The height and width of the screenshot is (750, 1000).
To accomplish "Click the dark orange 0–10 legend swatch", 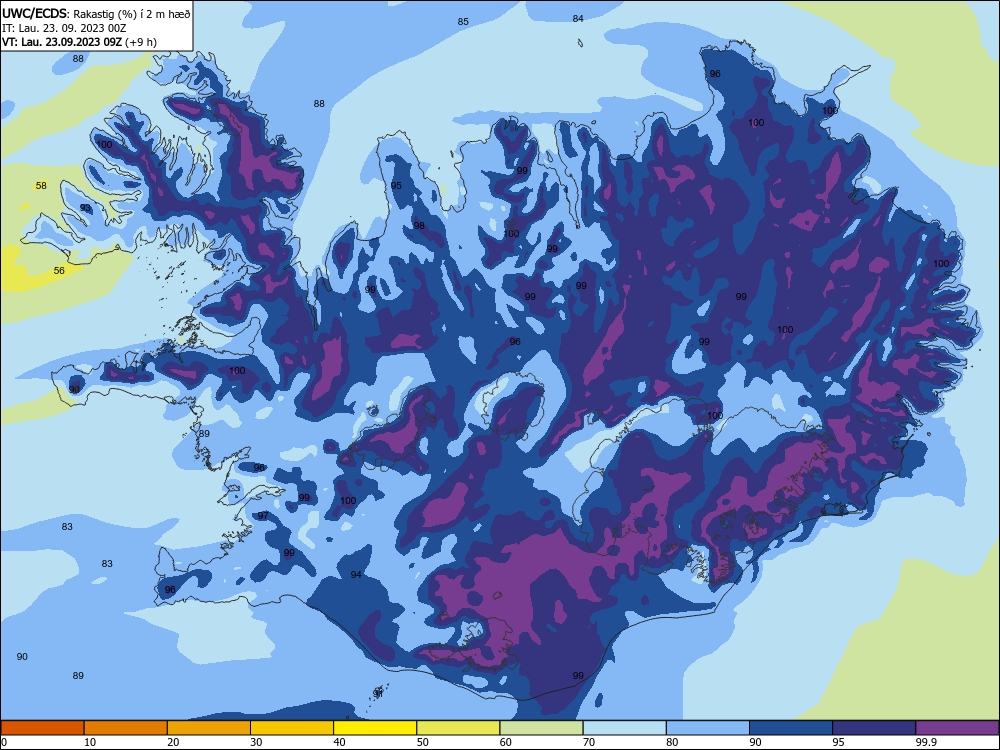I will [x=42, y=728].
